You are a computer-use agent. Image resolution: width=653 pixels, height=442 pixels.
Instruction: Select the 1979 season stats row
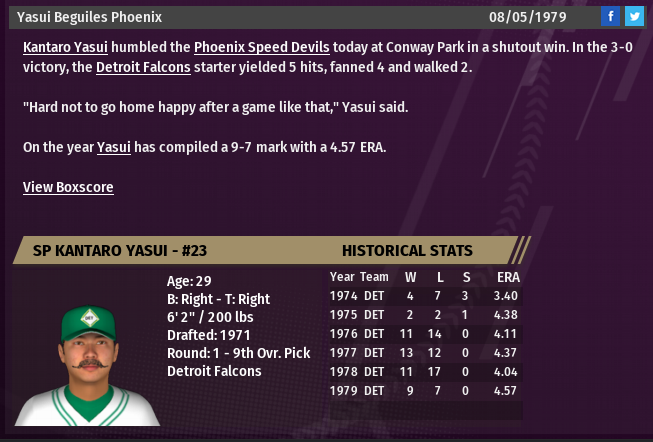click(x=425, y=391)
